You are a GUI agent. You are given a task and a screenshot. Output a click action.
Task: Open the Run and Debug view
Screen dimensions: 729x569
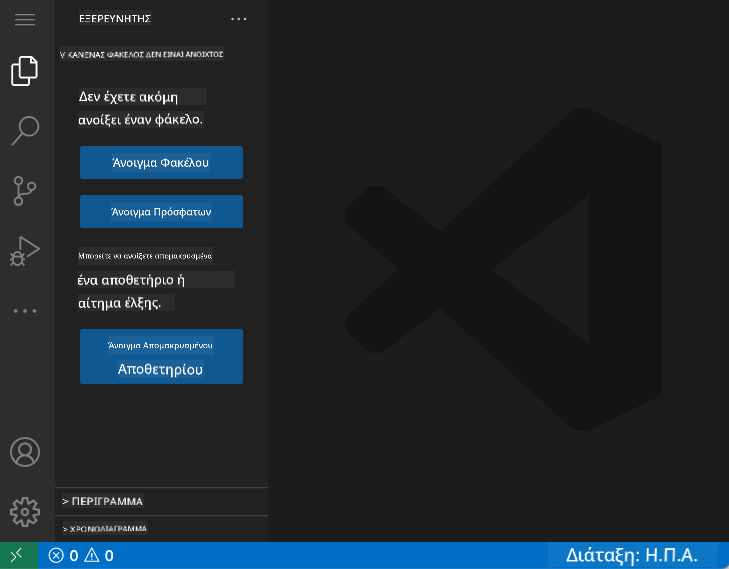point(25,250)
